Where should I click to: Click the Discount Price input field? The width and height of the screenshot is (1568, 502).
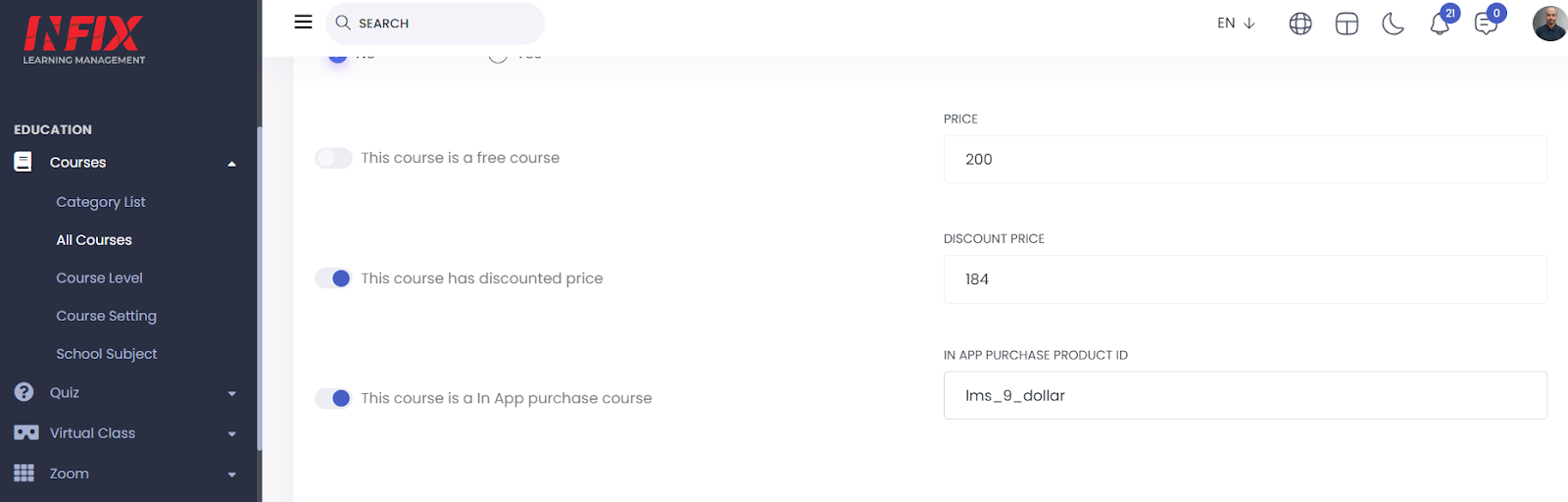pos(1245,279)
